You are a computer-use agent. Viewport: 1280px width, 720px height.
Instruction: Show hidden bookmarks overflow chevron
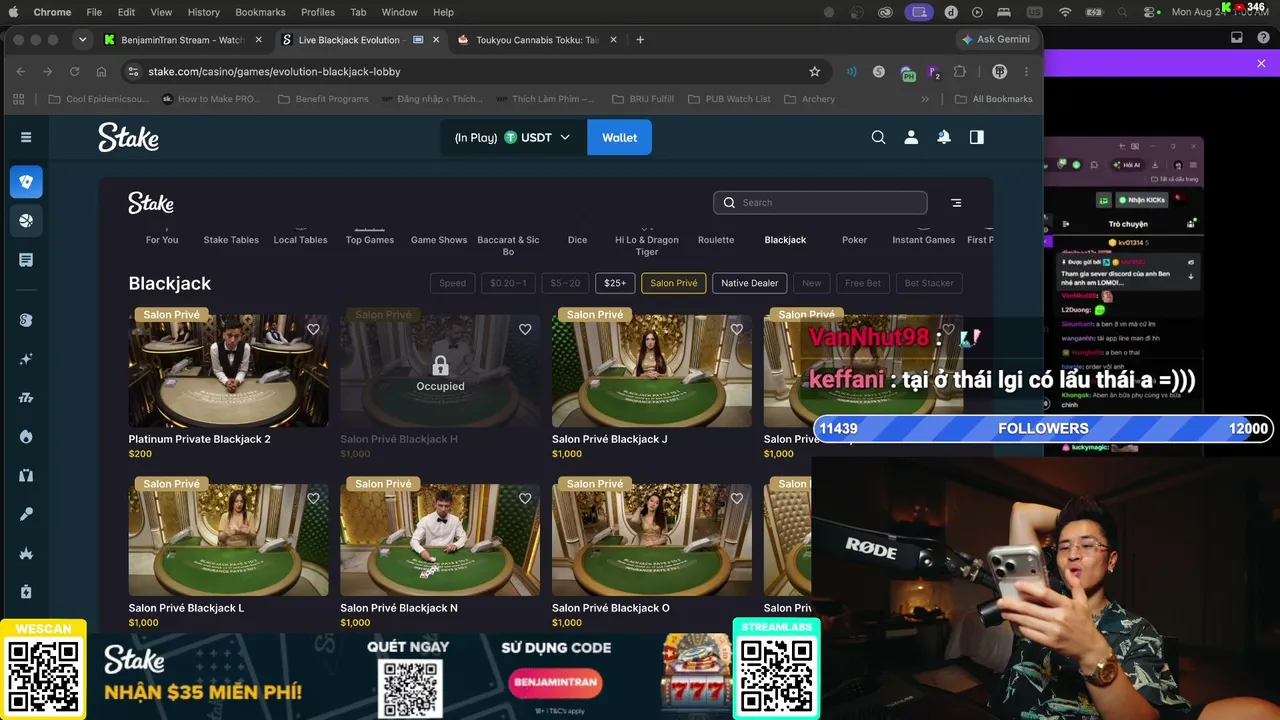[925, 99]
